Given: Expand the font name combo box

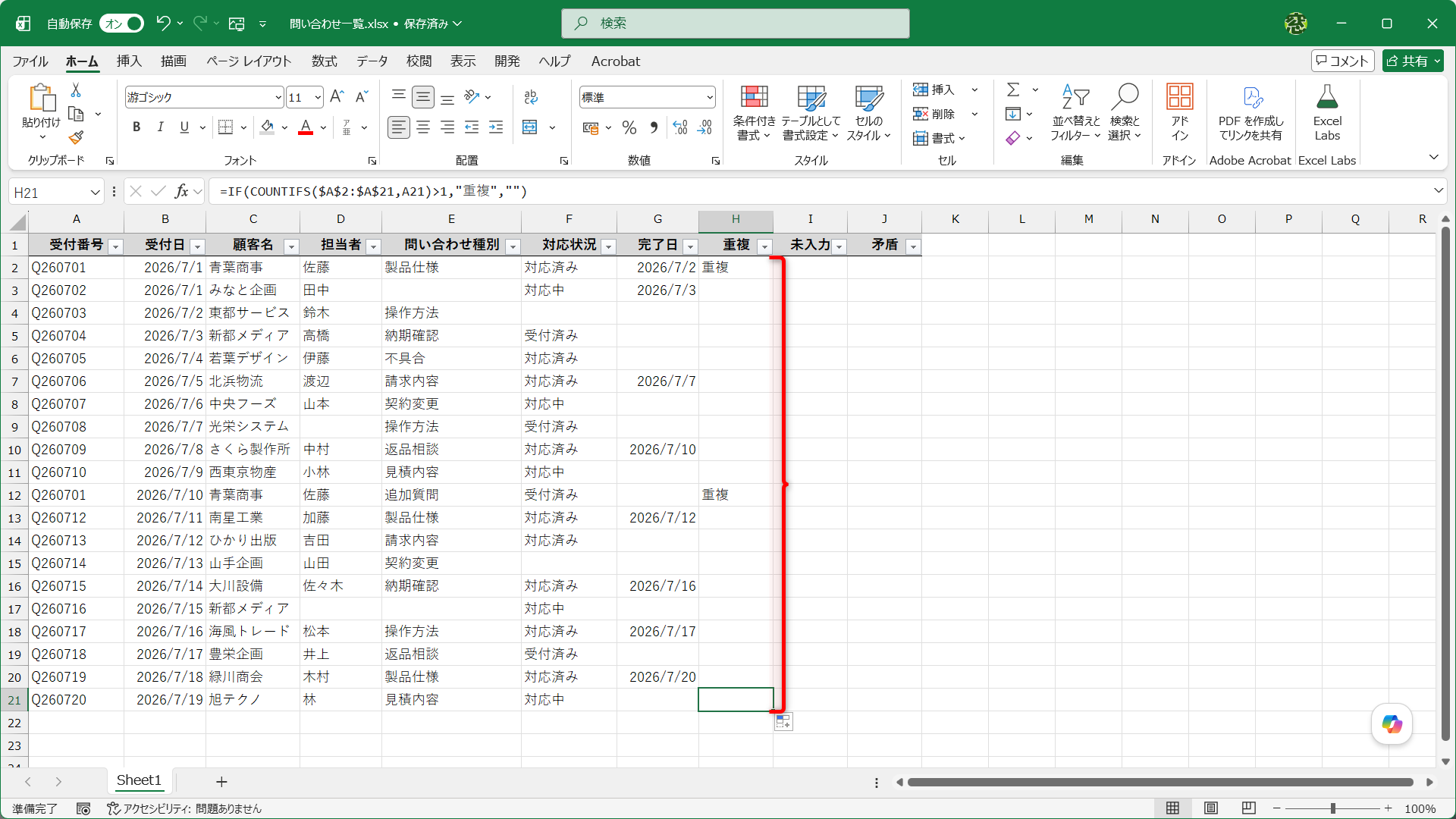Looking at the screenshot, I should 278,97.
